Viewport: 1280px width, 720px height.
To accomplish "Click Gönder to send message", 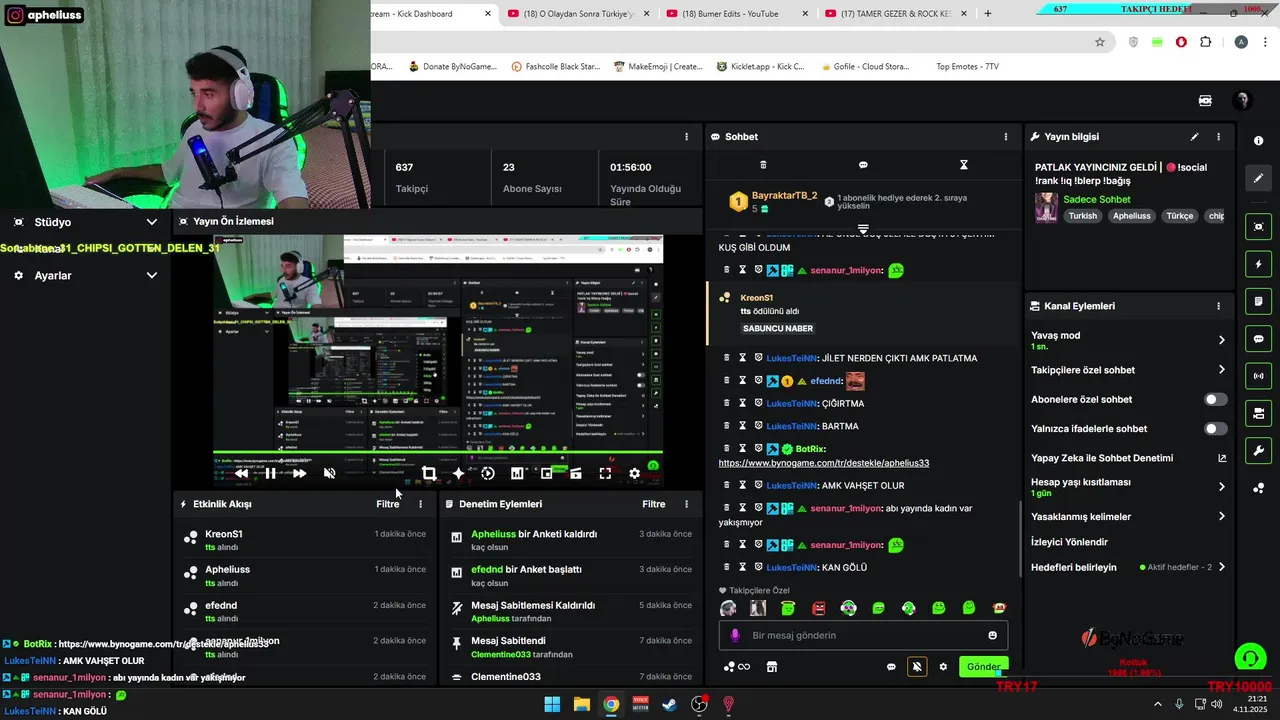I will (983, 667).
